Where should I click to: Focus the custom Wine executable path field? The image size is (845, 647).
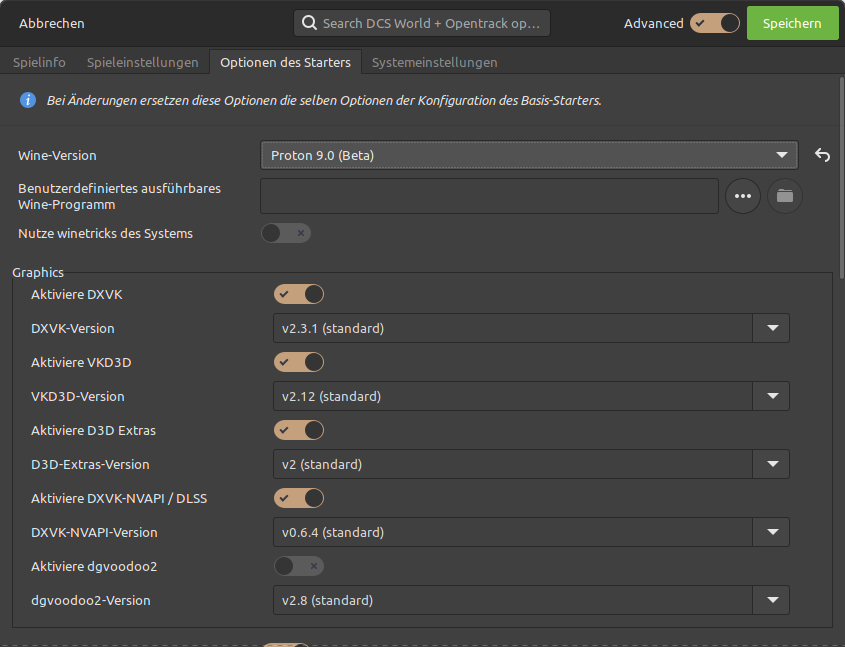click(489, 196)
